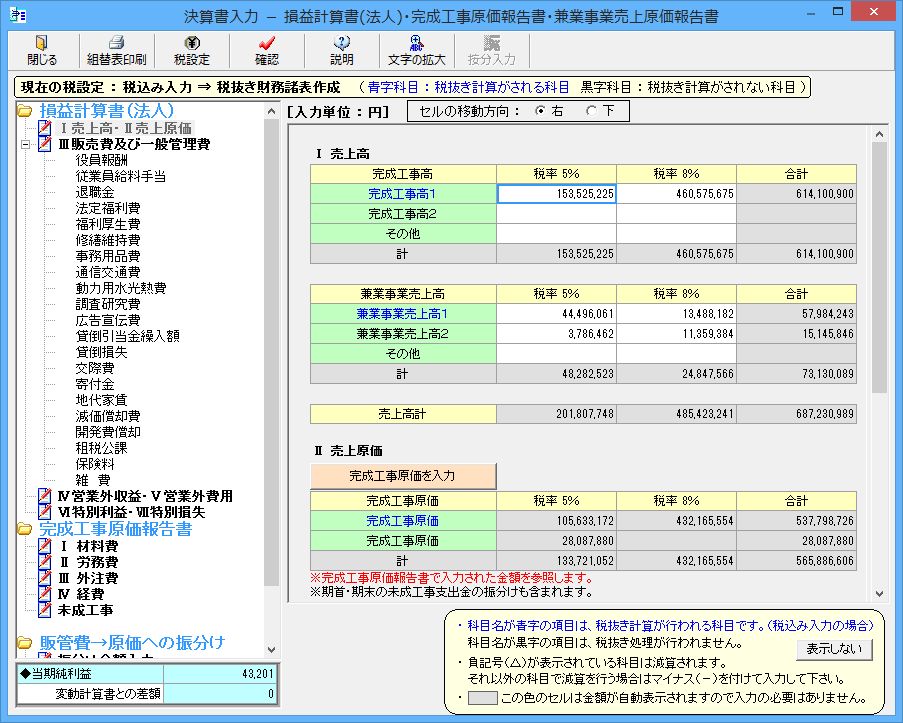
Task: Close the 決算書入力 window
Action: (x=874, y=12)
